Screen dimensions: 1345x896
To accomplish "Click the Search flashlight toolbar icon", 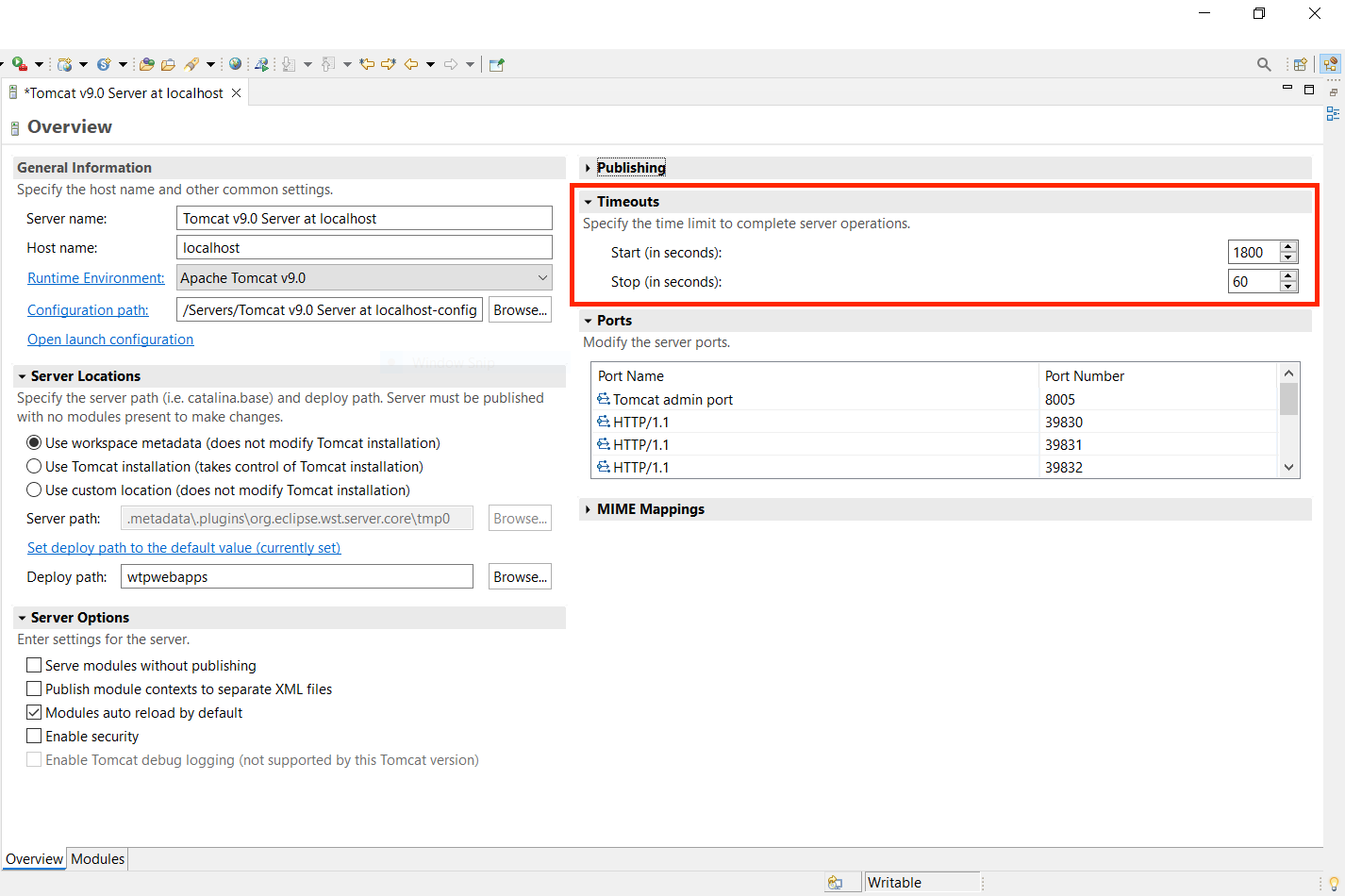I will (x=191, y=64).
